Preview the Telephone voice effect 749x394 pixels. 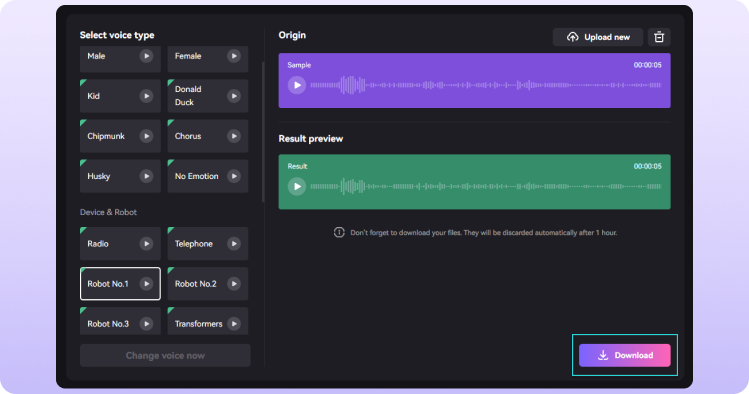[234, 244]
